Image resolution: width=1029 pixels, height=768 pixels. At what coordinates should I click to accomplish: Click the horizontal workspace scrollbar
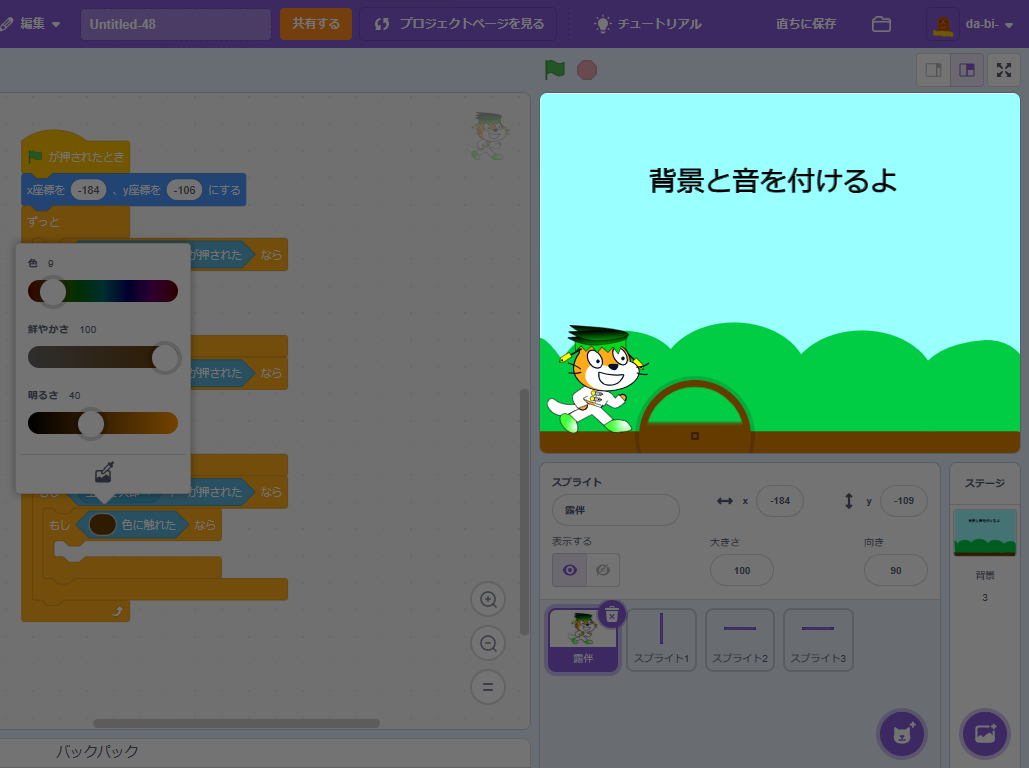[236, 723]
